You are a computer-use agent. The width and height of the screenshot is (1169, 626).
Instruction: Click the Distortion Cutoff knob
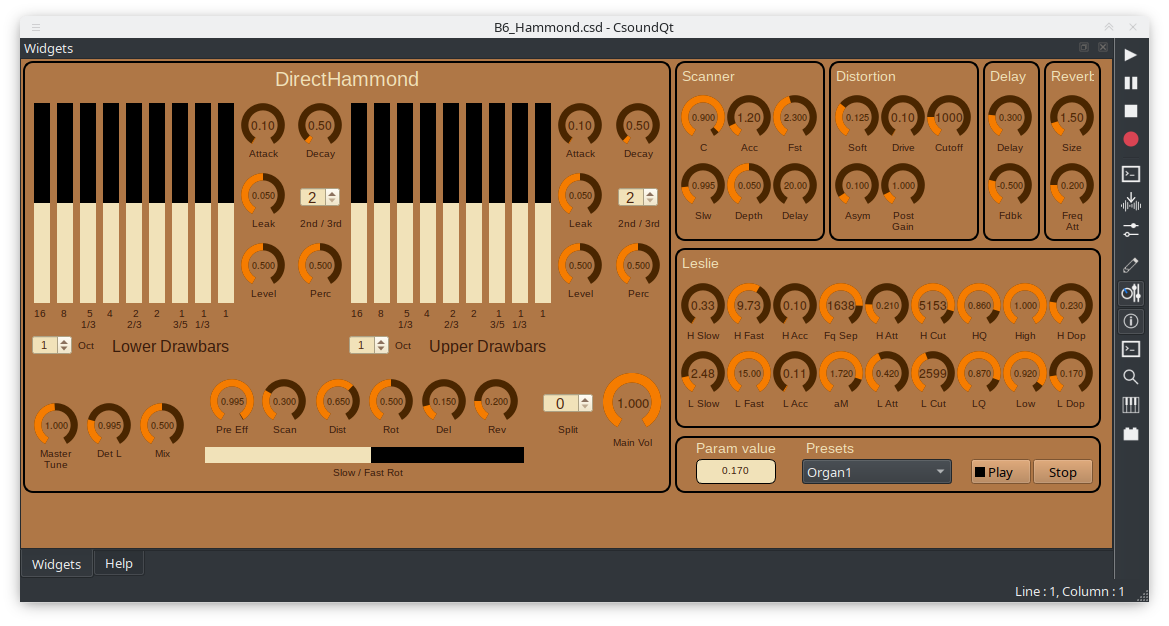tap(948, 117)
